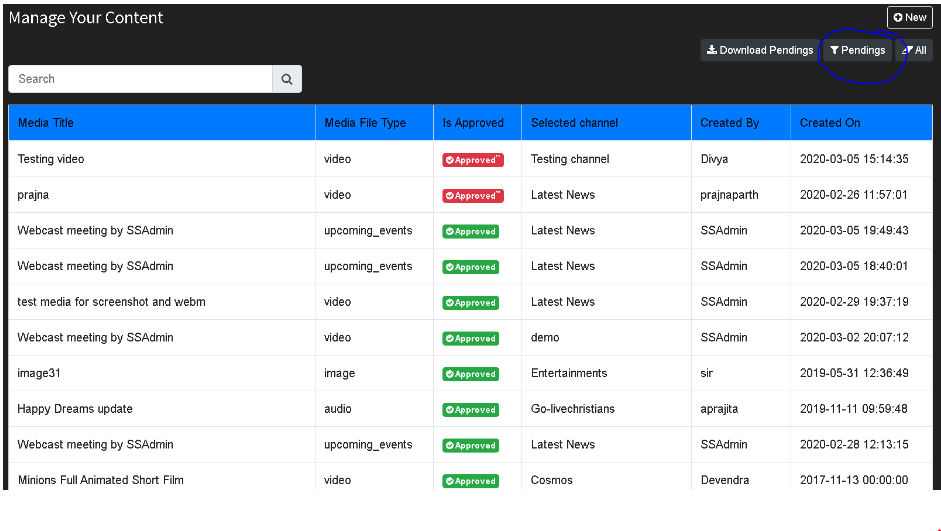The width and height of the screenshot is (941, 531).
Task: Toggle Approved badge in the demo channel row
Action: 470,338
